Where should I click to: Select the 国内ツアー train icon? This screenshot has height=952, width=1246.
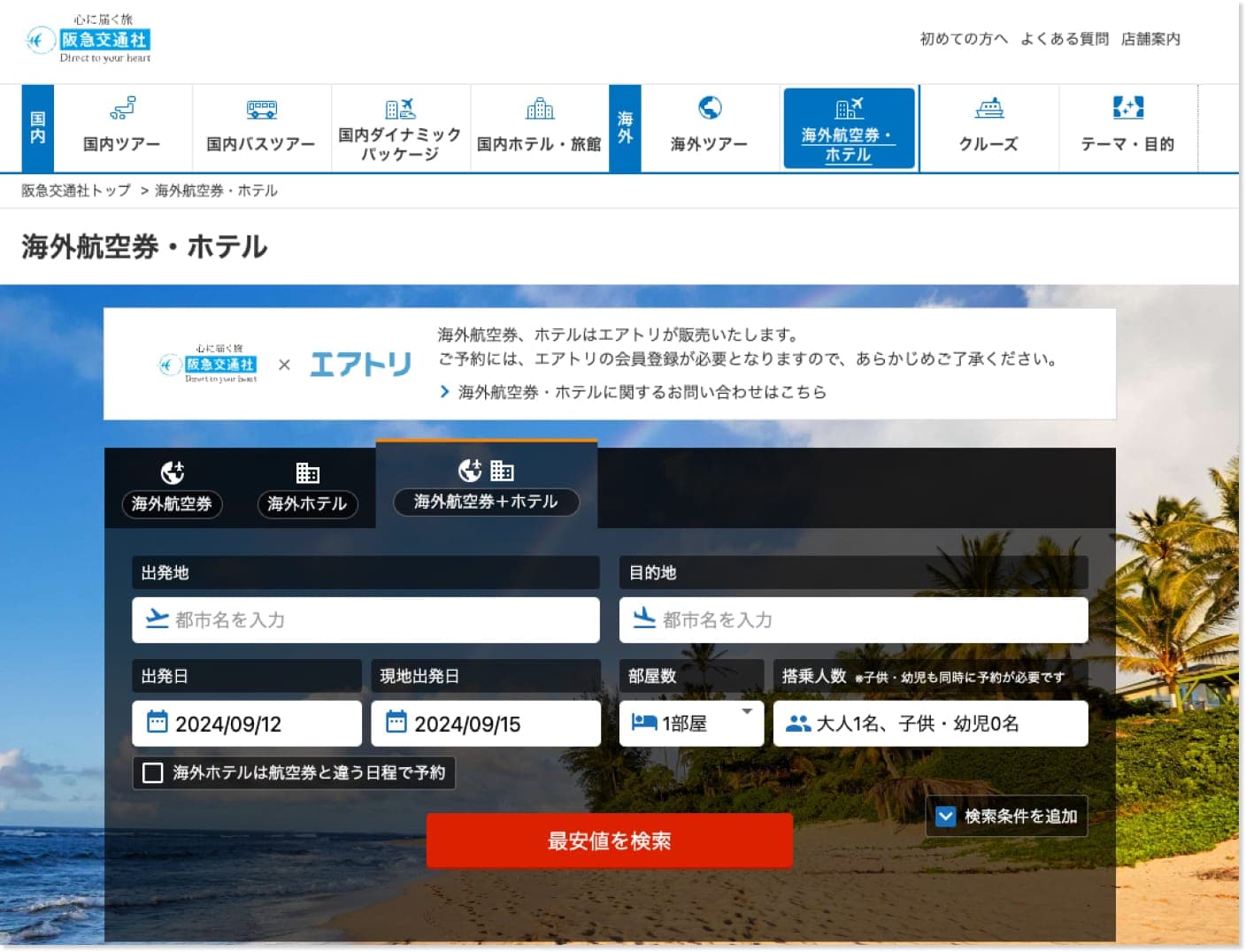coord(124,111)
